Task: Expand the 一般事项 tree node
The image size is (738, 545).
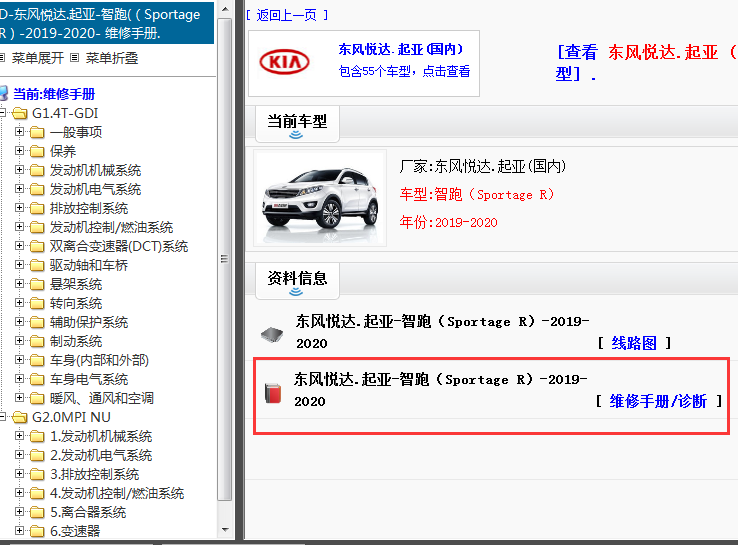Action: point(19,132)
